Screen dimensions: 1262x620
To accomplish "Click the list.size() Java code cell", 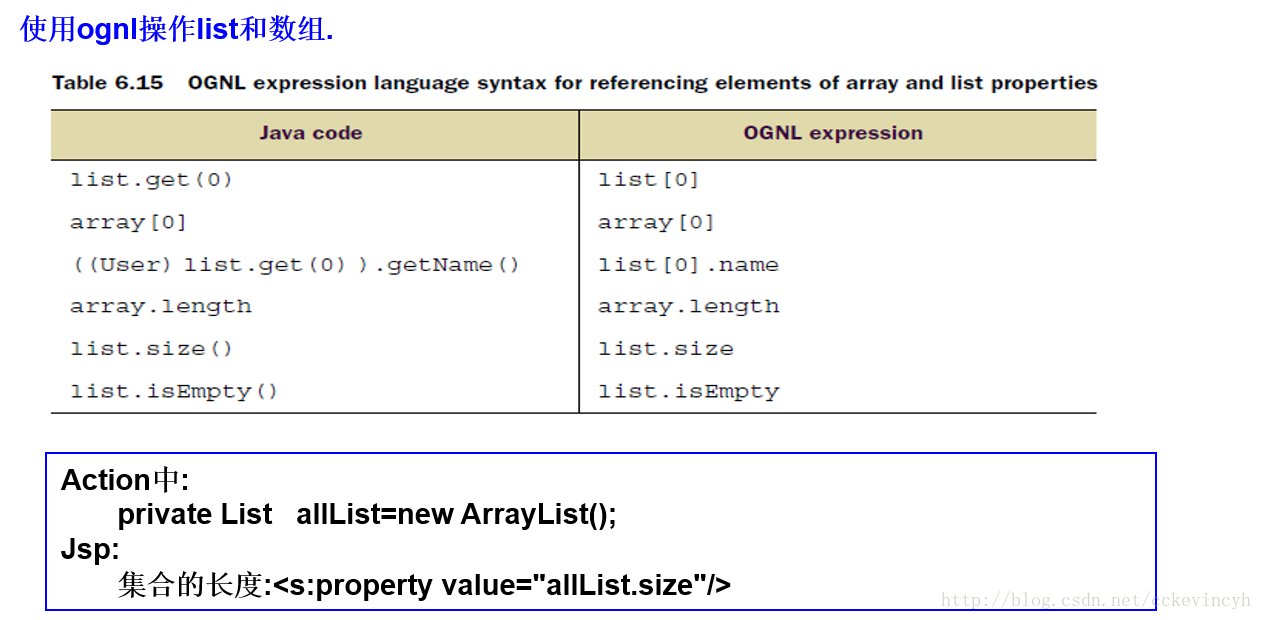I will (151, 349).
